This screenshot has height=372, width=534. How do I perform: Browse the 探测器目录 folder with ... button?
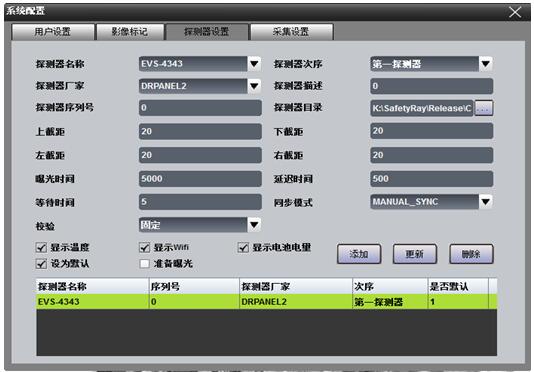click(x=484, y=108)
